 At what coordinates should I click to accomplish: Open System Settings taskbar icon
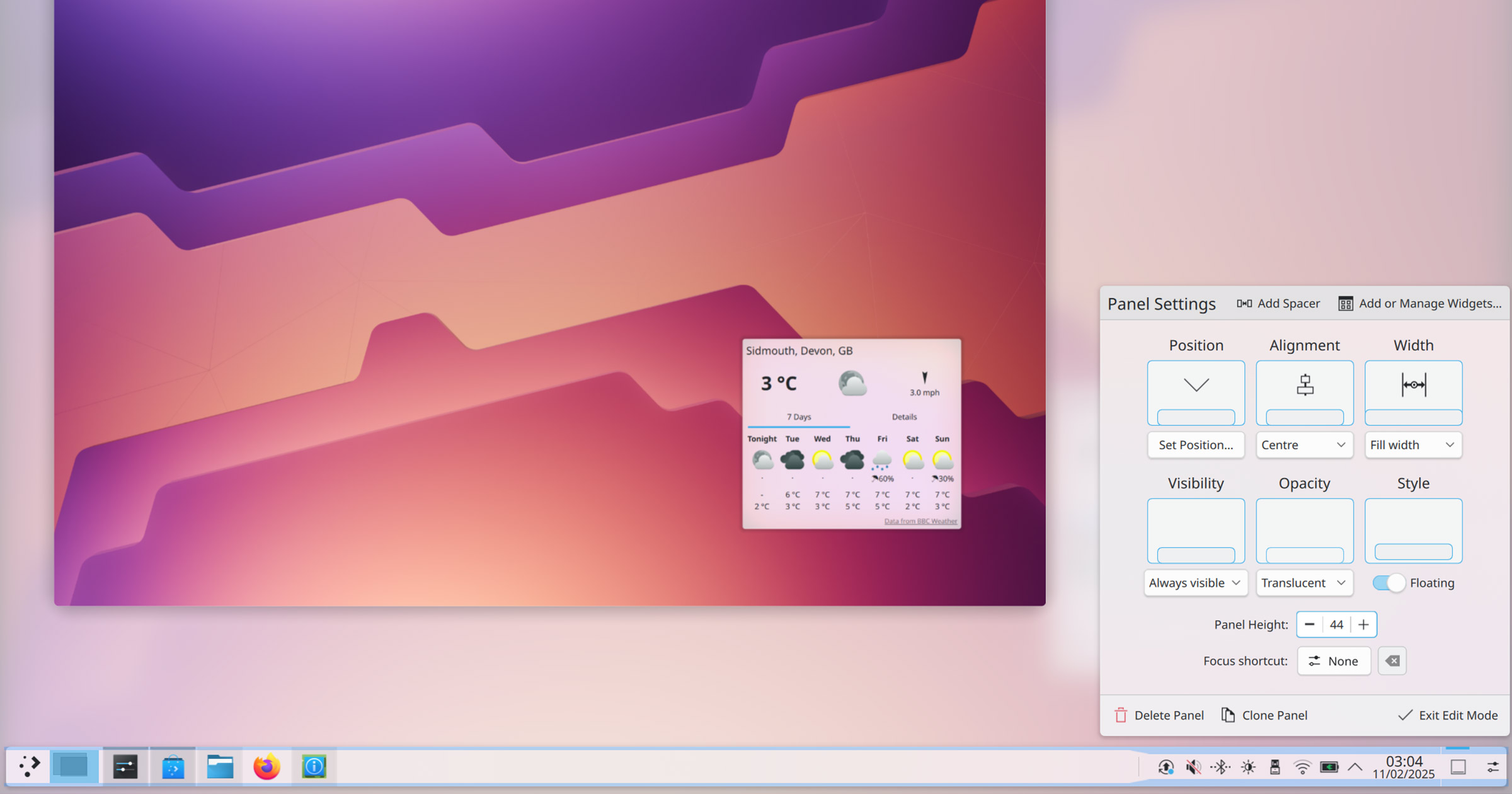coord(125,766)
